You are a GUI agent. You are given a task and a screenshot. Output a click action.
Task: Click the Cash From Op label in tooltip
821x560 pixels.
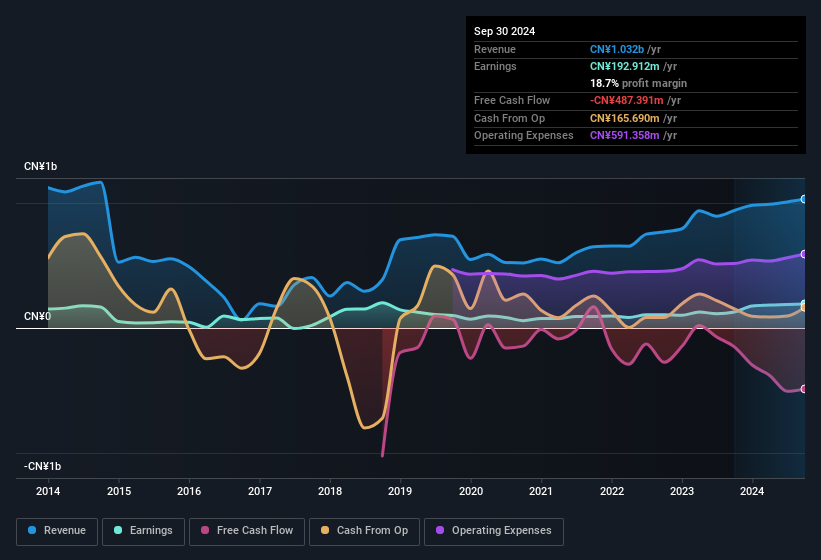509,118
